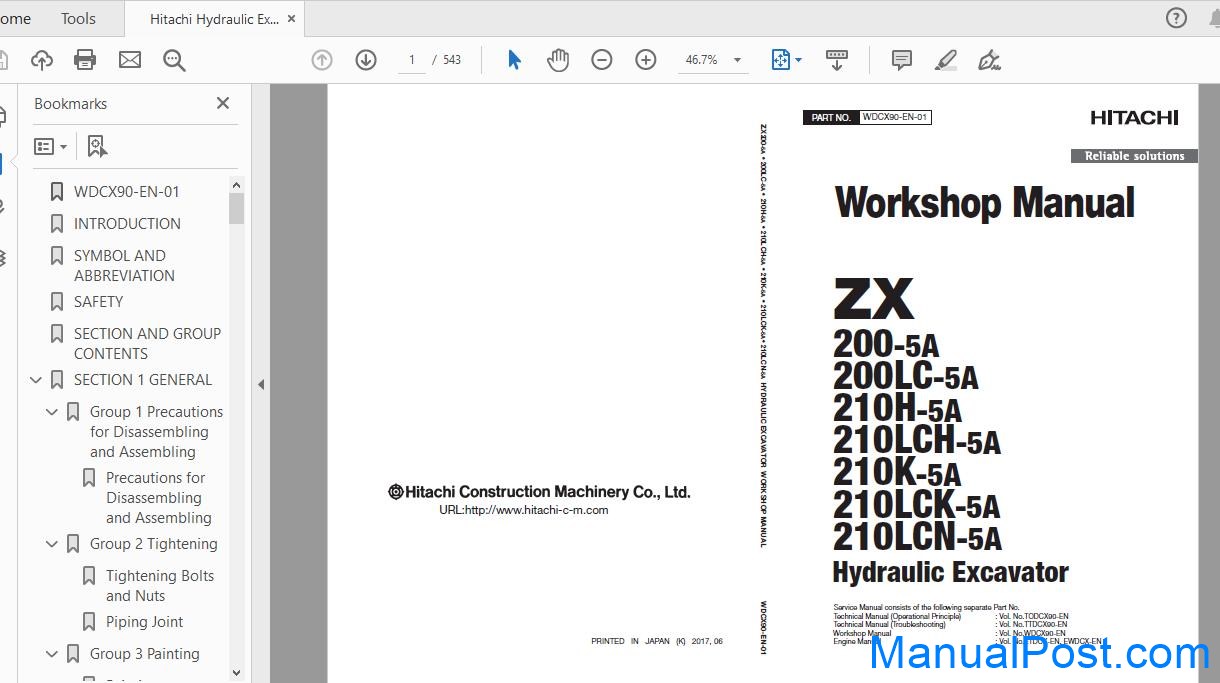This screenshot has height=683, width=1220.
Task: Click the fit page view icon
Action: (780, 60)
